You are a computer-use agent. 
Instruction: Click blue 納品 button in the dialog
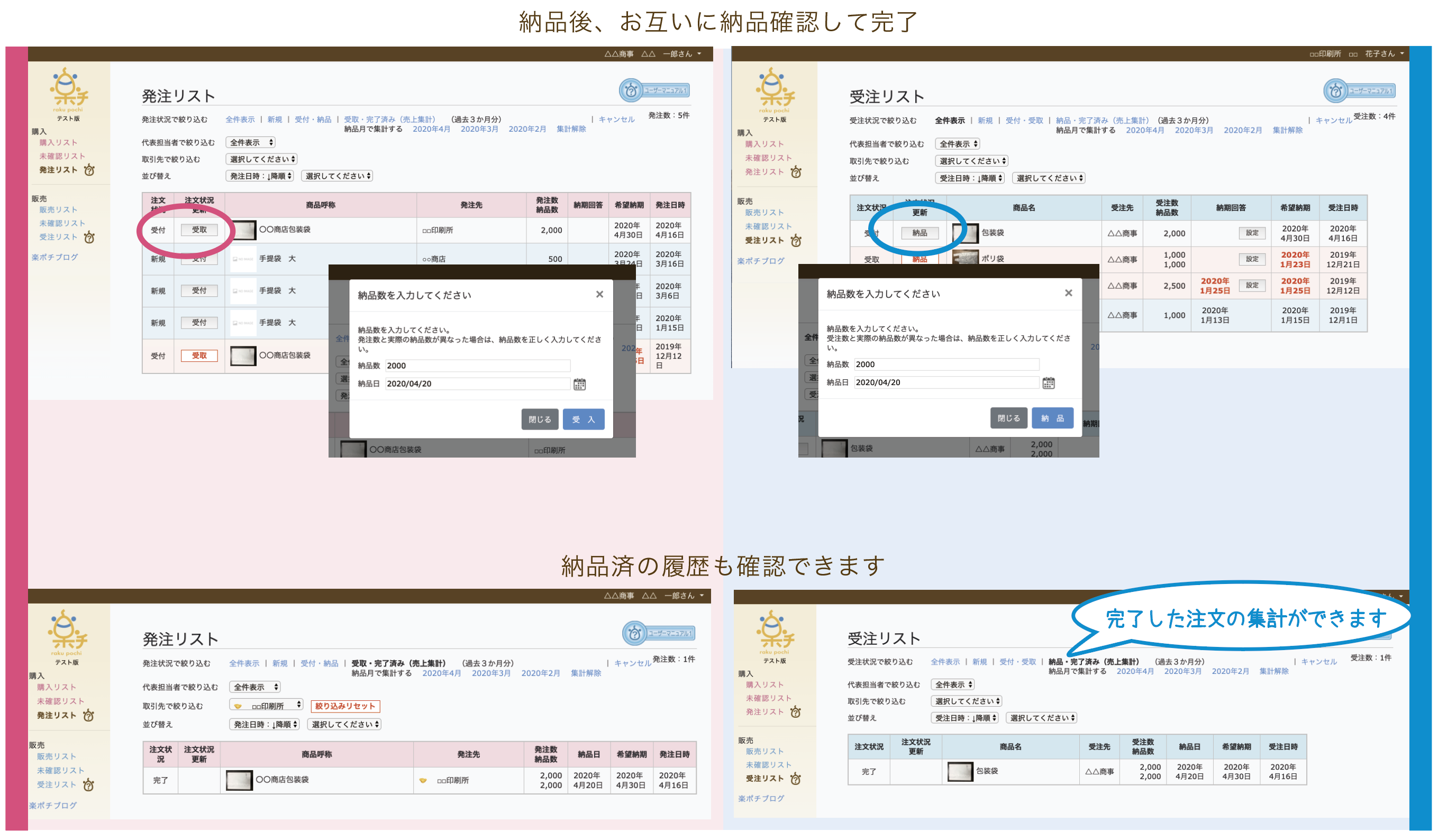click(1053, 418)
